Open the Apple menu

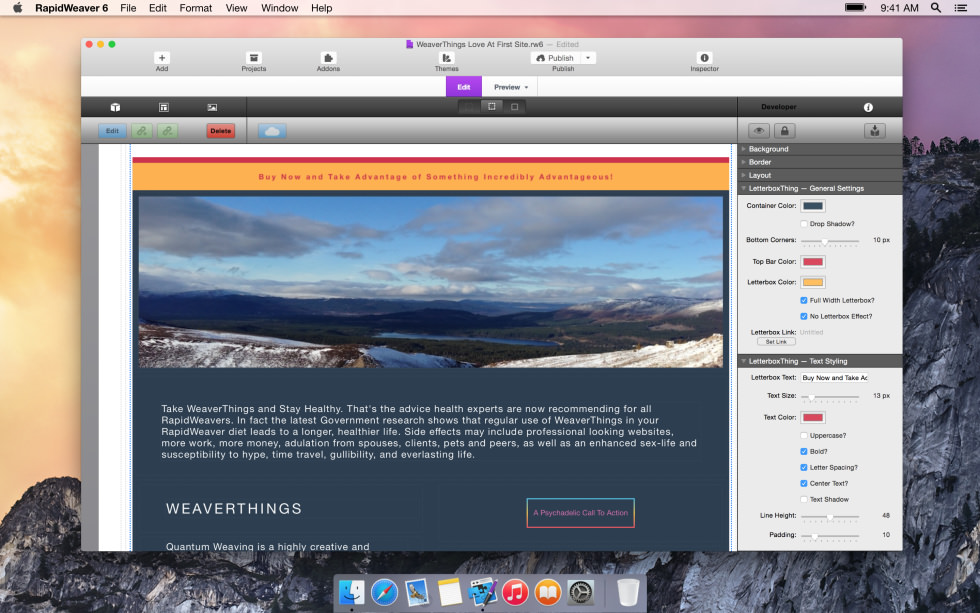[x=18, y=8]
